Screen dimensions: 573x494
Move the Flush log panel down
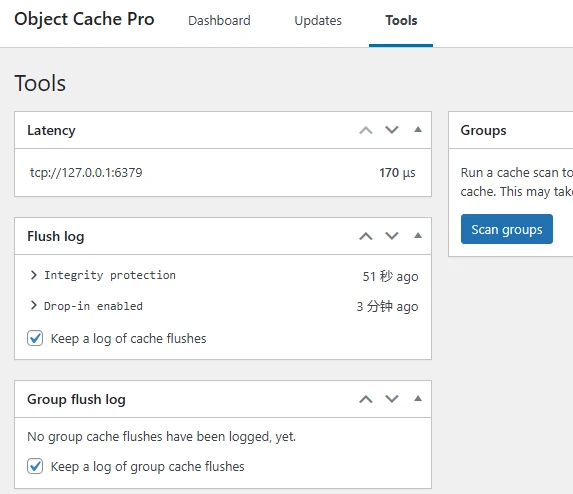coord(392,236)
